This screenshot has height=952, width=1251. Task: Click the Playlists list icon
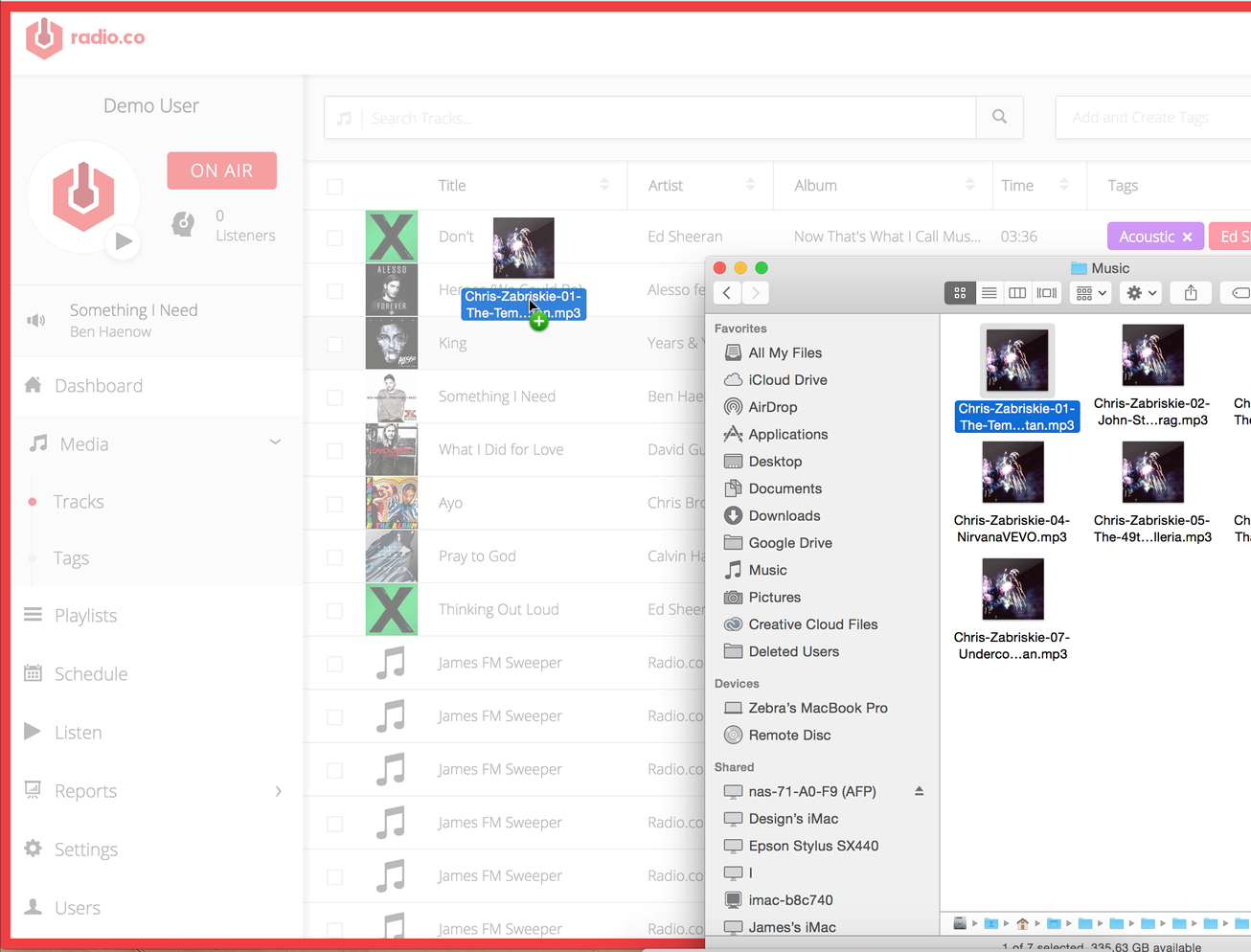[33, 614]
